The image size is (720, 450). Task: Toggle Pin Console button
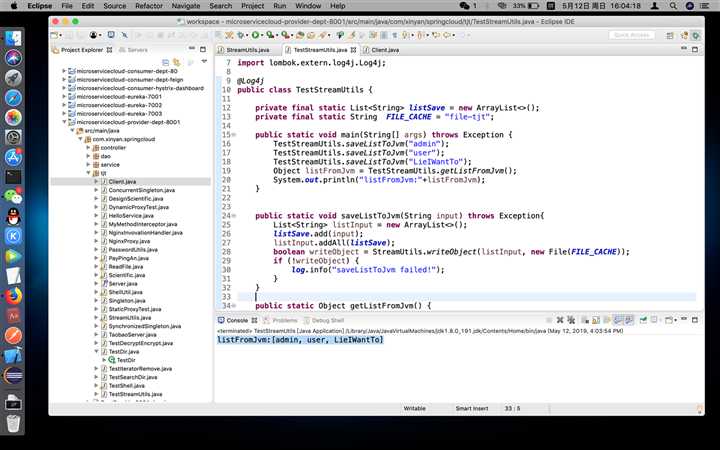pyautogui.click(x=643, y=320)
